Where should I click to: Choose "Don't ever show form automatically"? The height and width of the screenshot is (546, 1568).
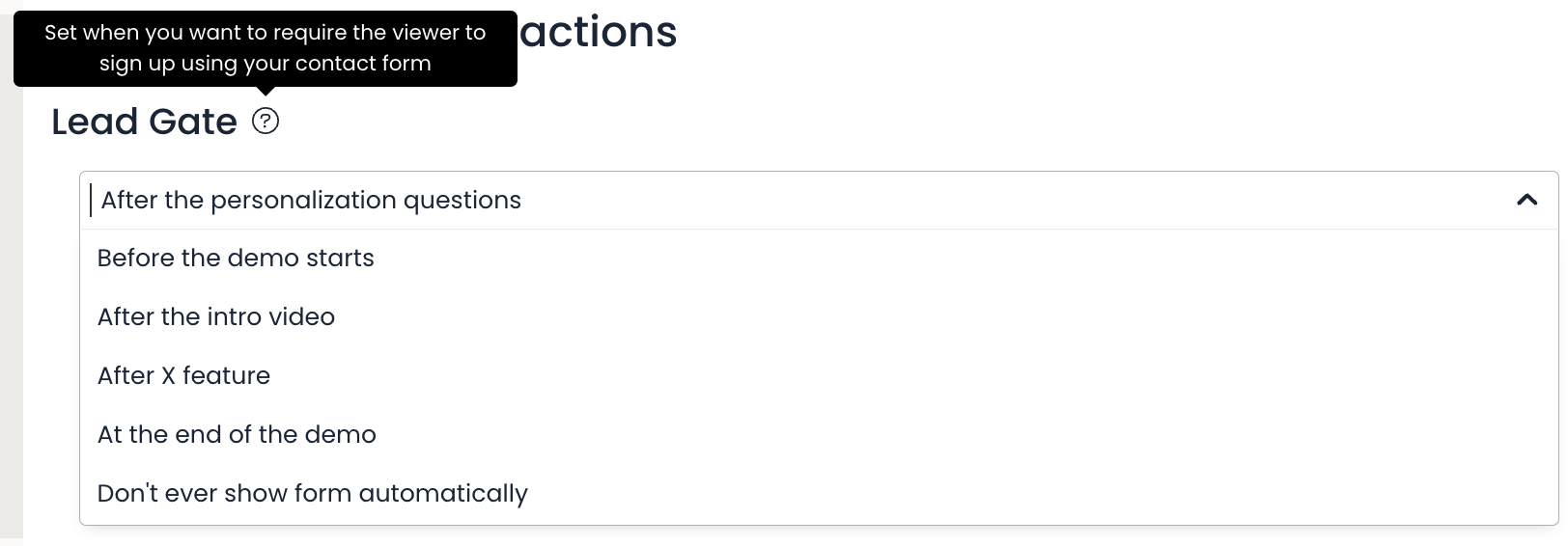(x=312, y=494)
